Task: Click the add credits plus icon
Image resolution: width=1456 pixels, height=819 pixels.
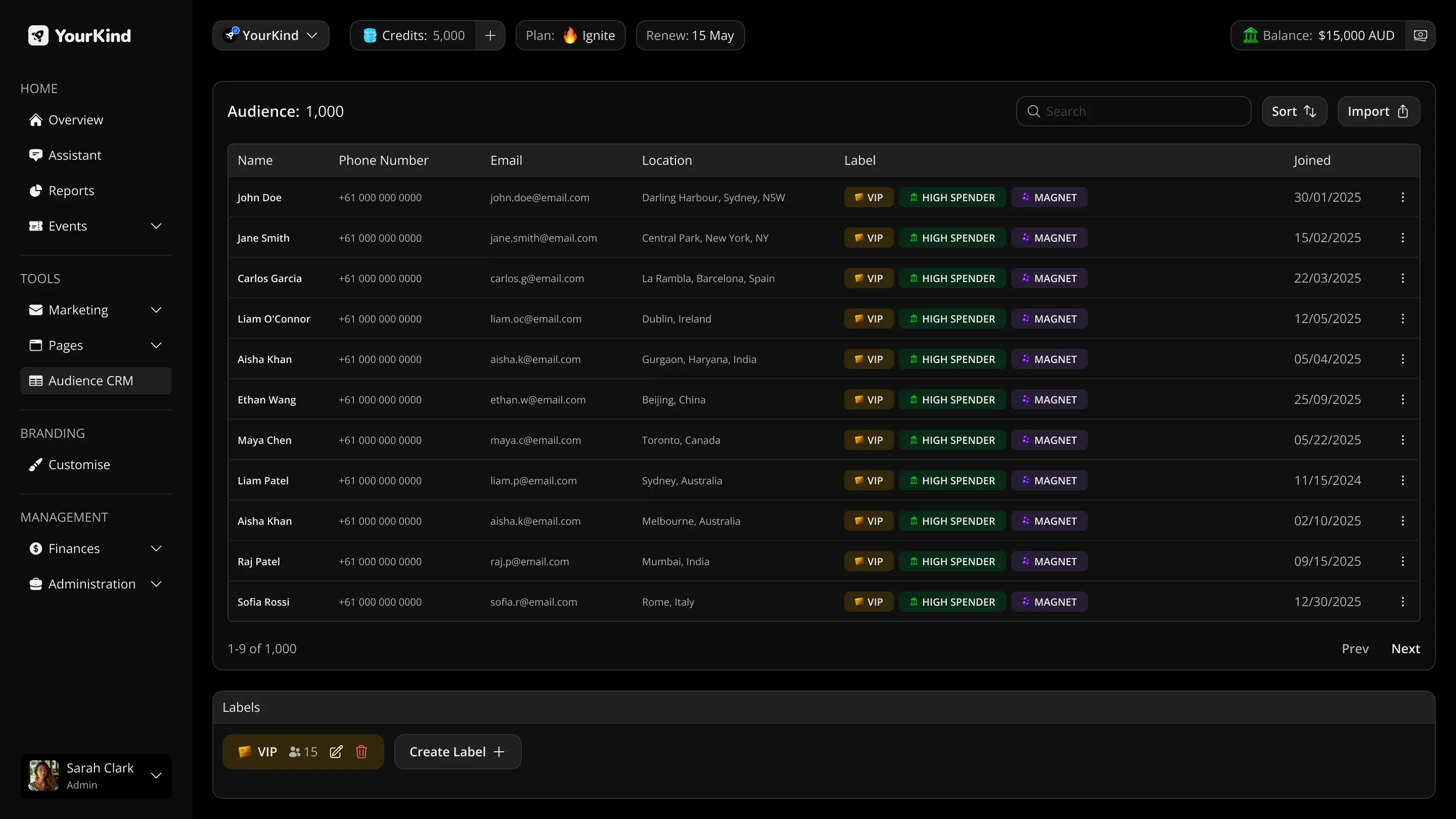Action: (x=489, y=35)
